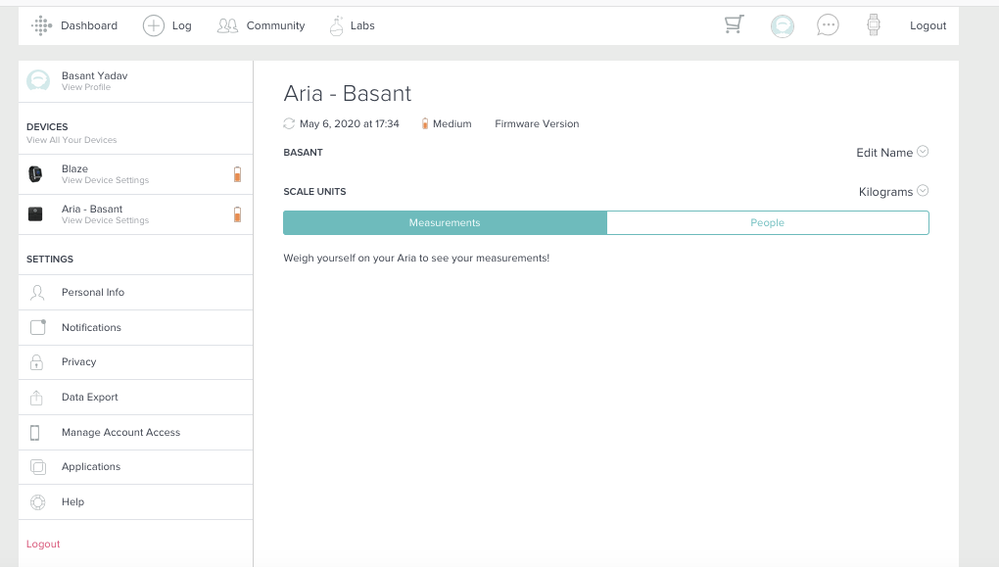Click the Applications stacked squares icon
999x567 pixels.
(38, 467)
